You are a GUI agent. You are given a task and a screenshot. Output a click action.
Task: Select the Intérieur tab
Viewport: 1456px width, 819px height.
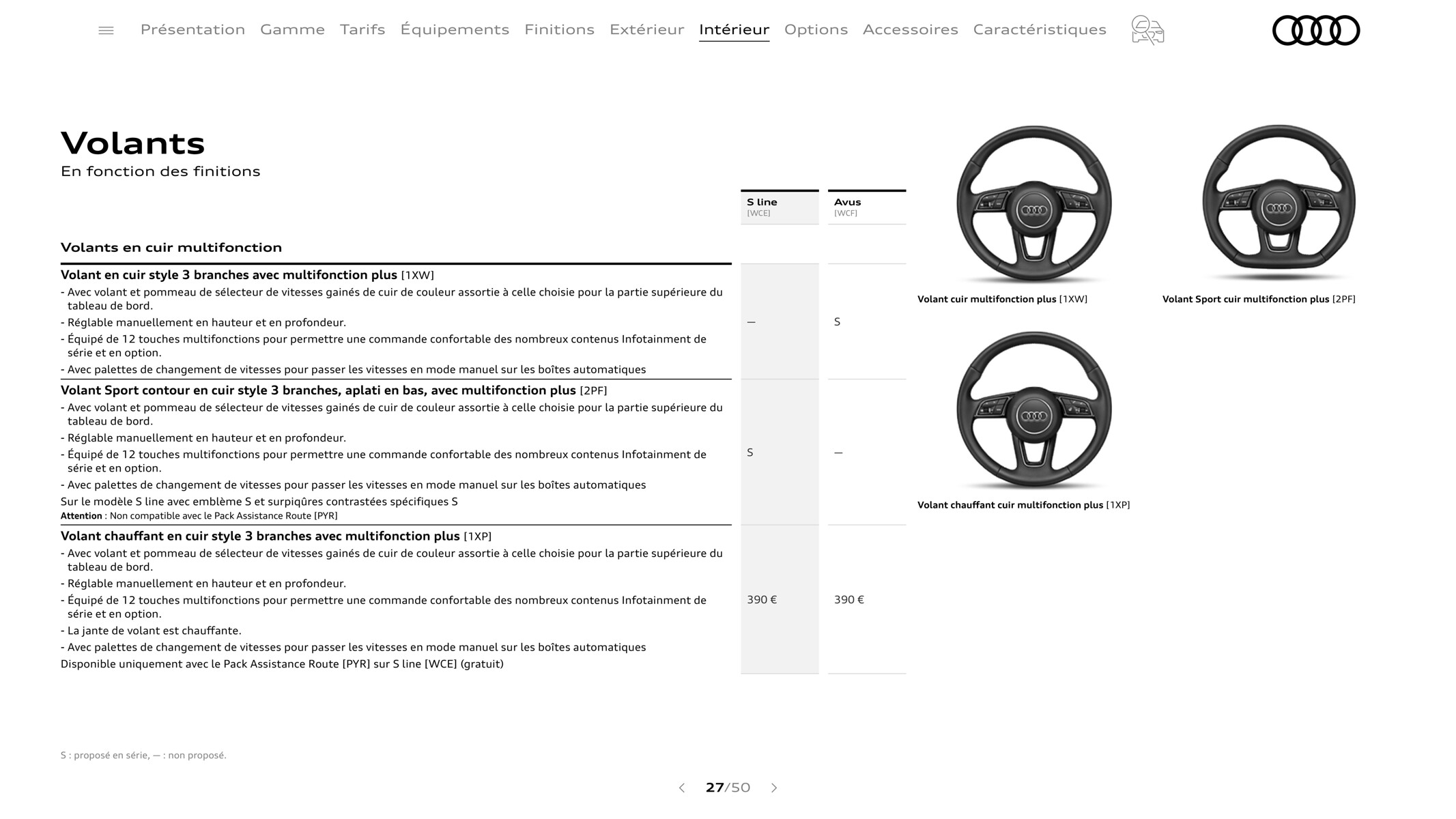coord(734,29)
